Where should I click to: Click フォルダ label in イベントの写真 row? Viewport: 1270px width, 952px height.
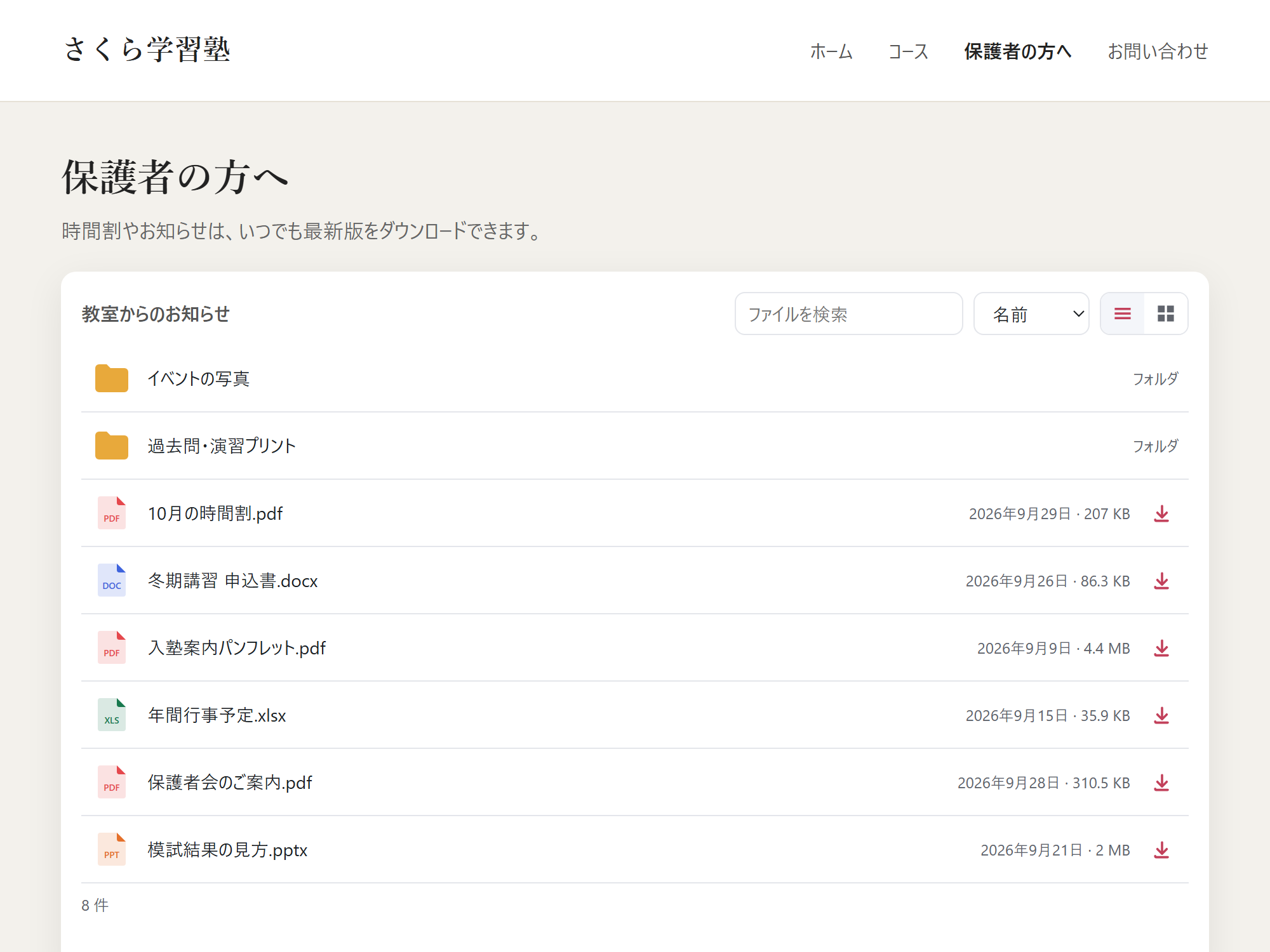1156,379
